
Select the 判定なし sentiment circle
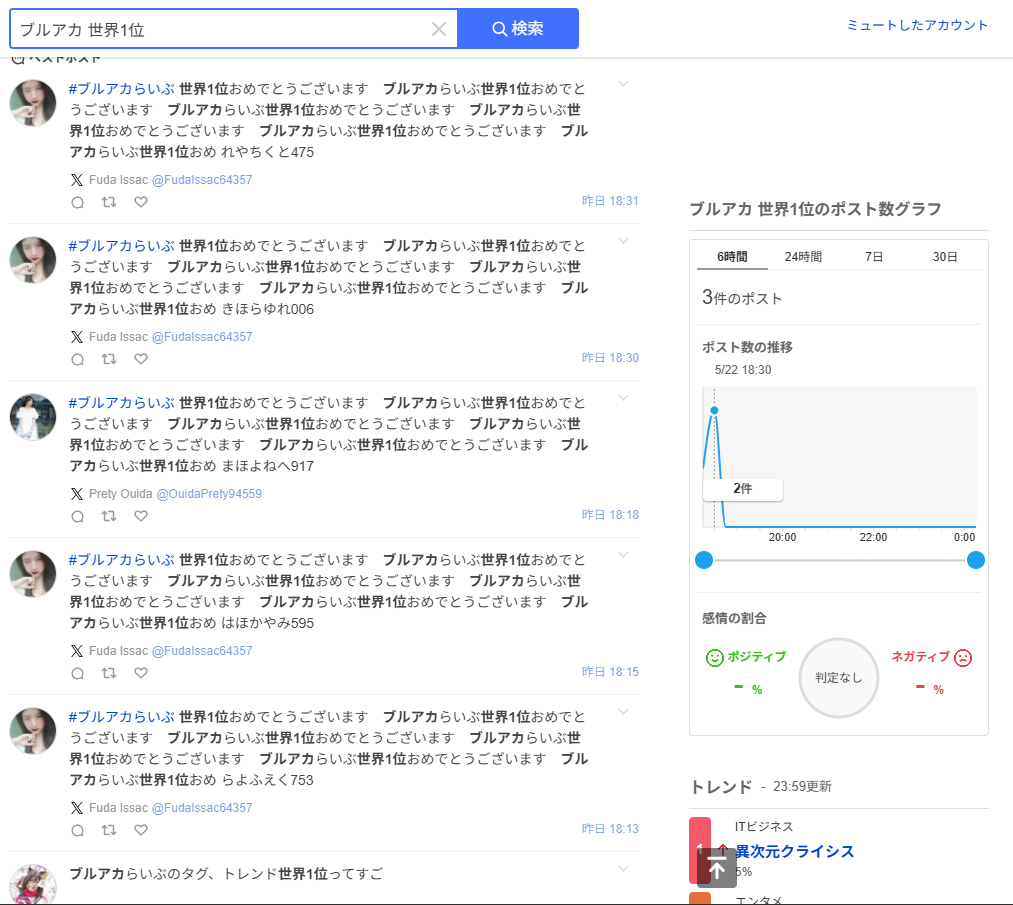click(839, 678)
